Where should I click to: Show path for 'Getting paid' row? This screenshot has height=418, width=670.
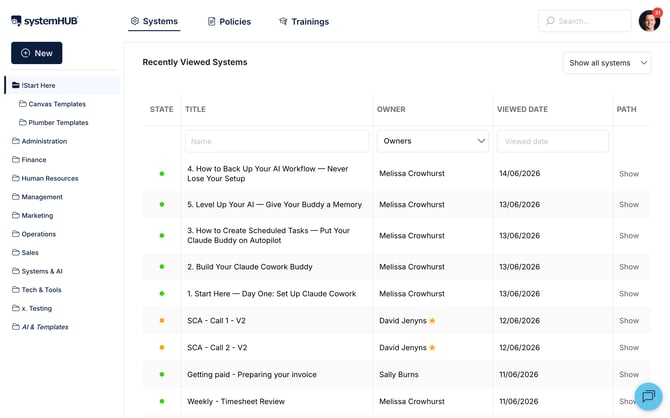pyautogui.click(x=629, y=374)
